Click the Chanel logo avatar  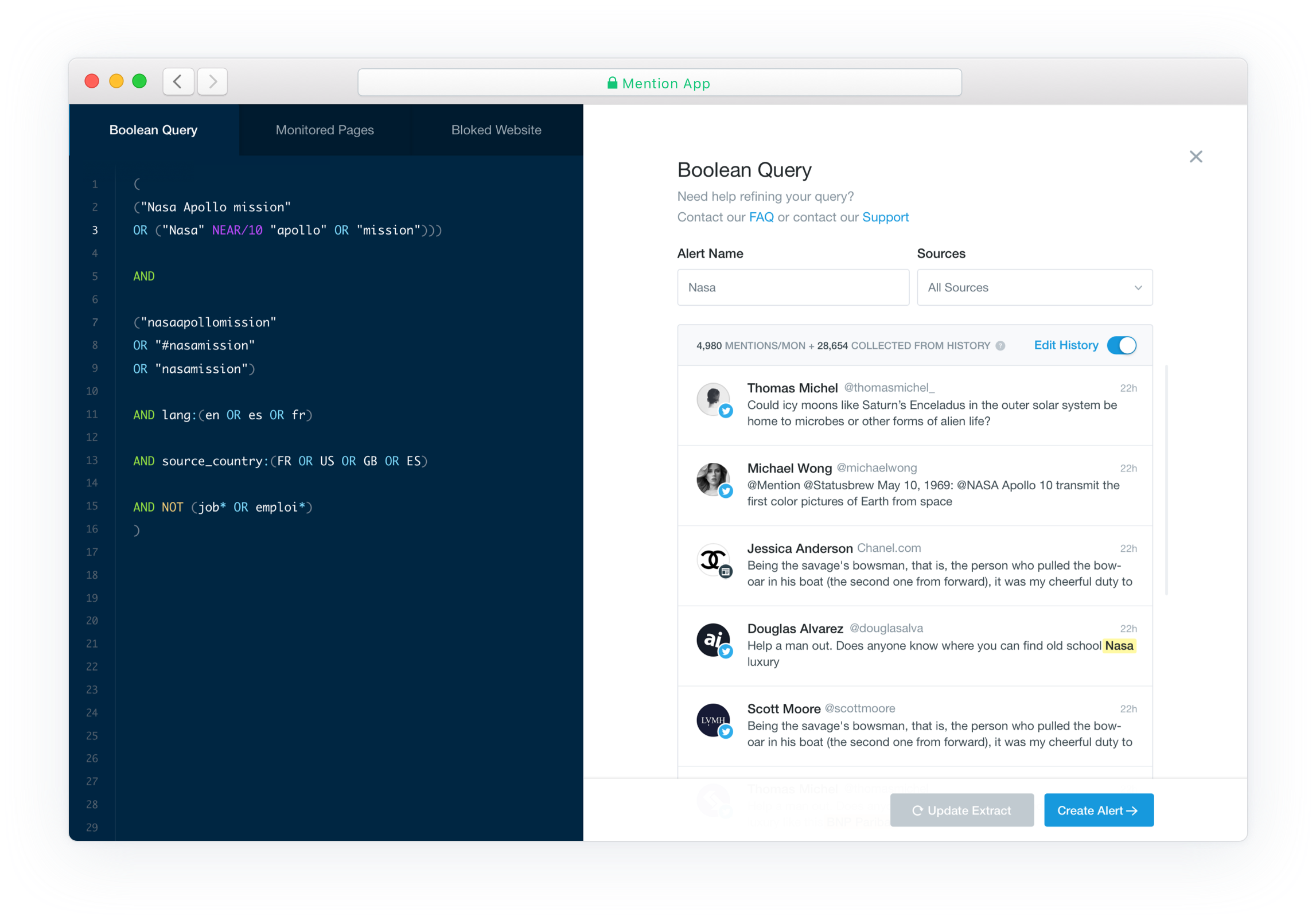[712, 559]
